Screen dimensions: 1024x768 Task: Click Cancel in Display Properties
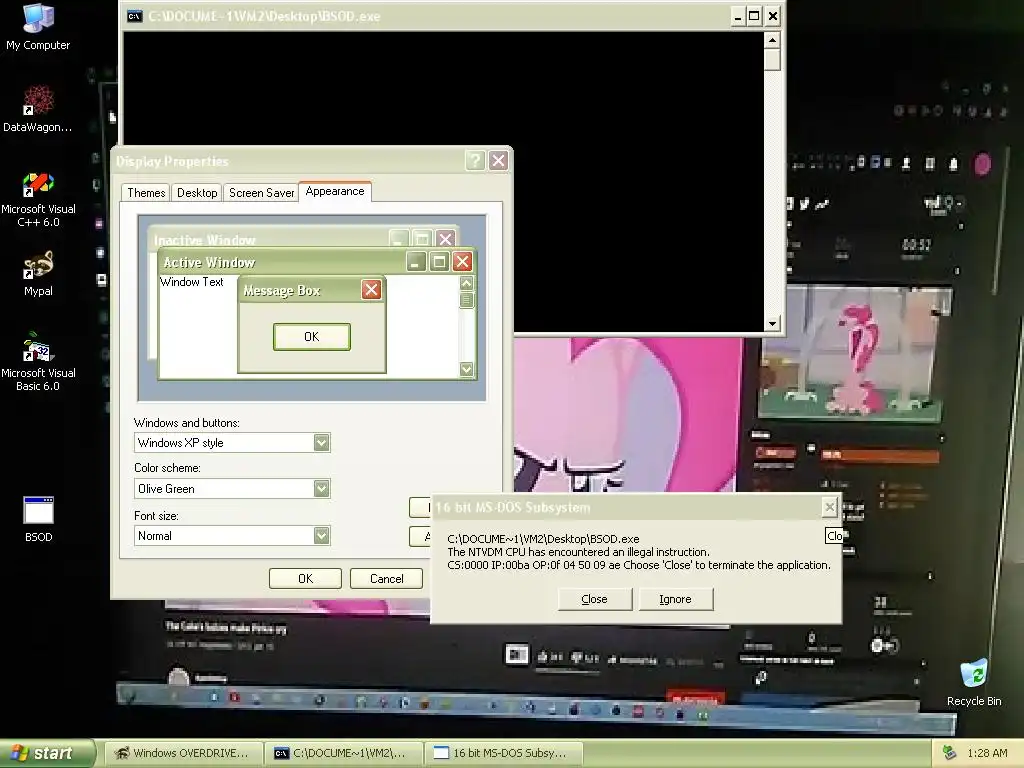pyautogui.click(x=387, y=579)
